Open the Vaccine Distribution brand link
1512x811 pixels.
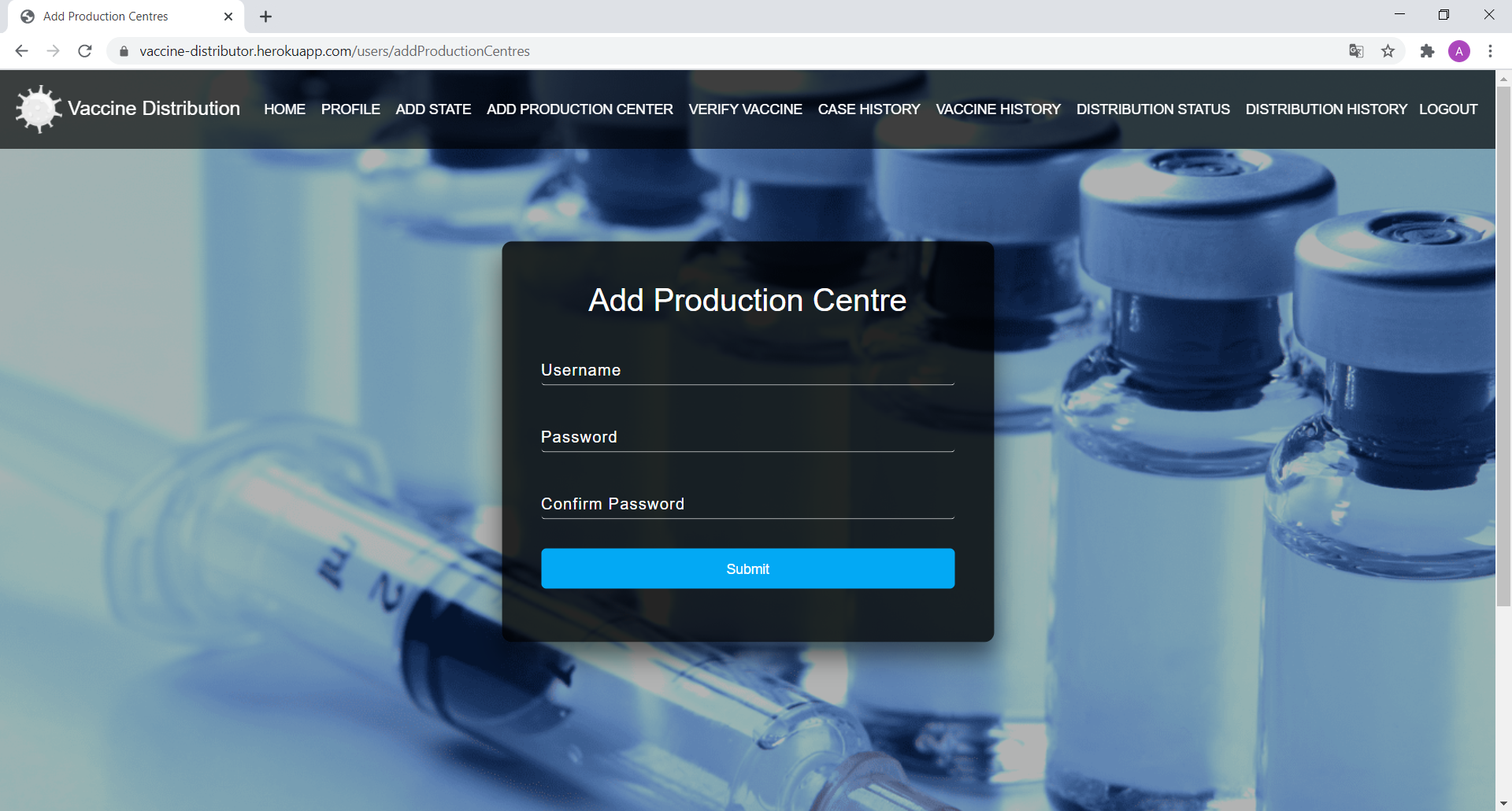click(x=154, y=109)
